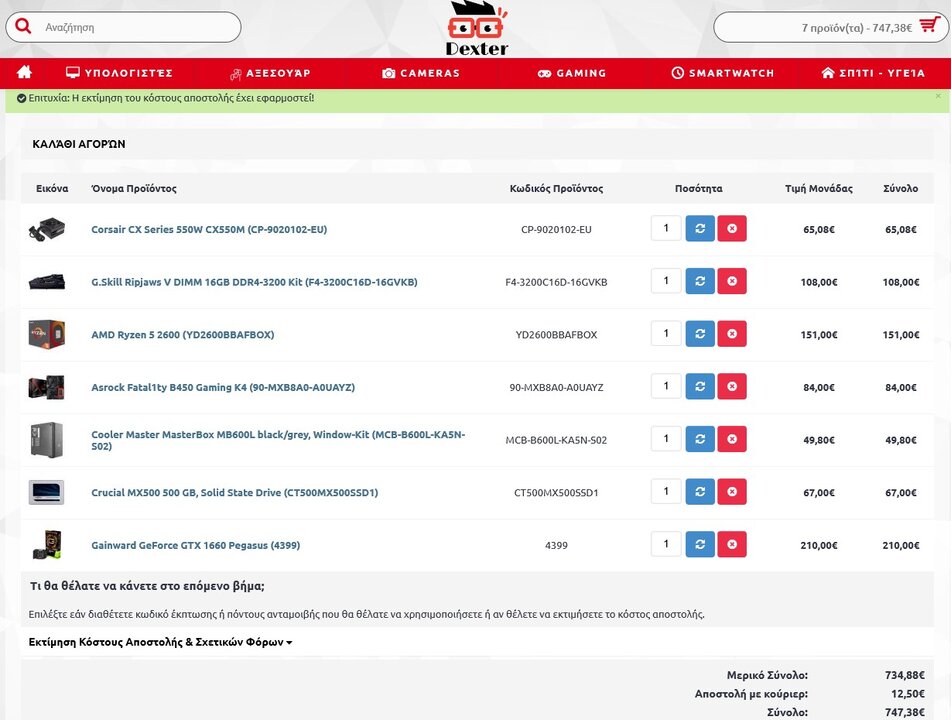Select product code CT500MX500SSD1

coord(556,493)
